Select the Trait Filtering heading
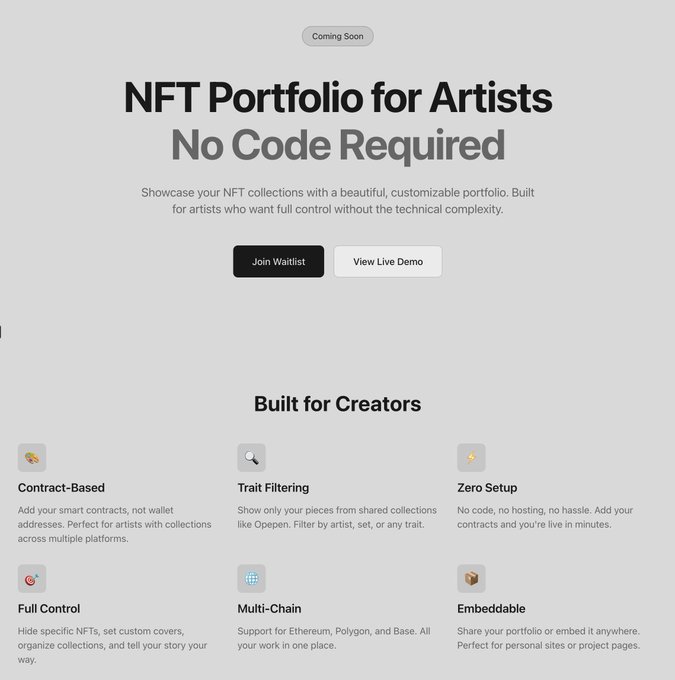 pos(273,488)
